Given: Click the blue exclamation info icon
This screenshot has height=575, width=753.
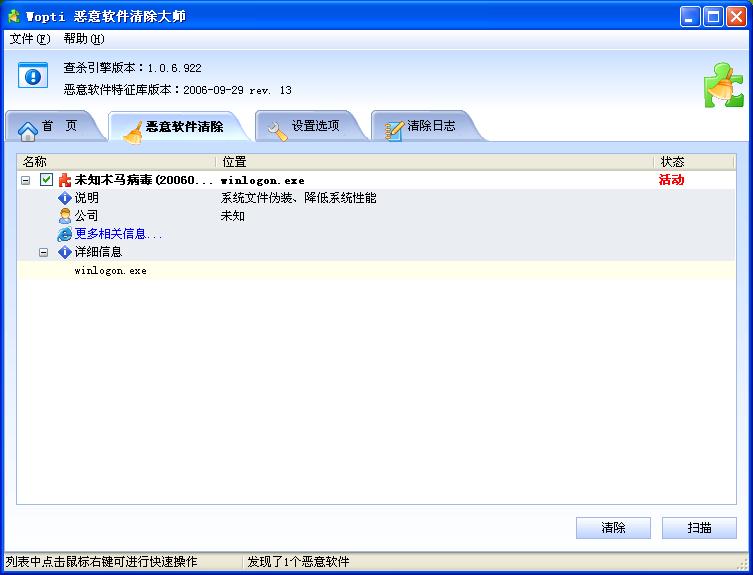Looking at the screenshot, I should pos(33,75).
